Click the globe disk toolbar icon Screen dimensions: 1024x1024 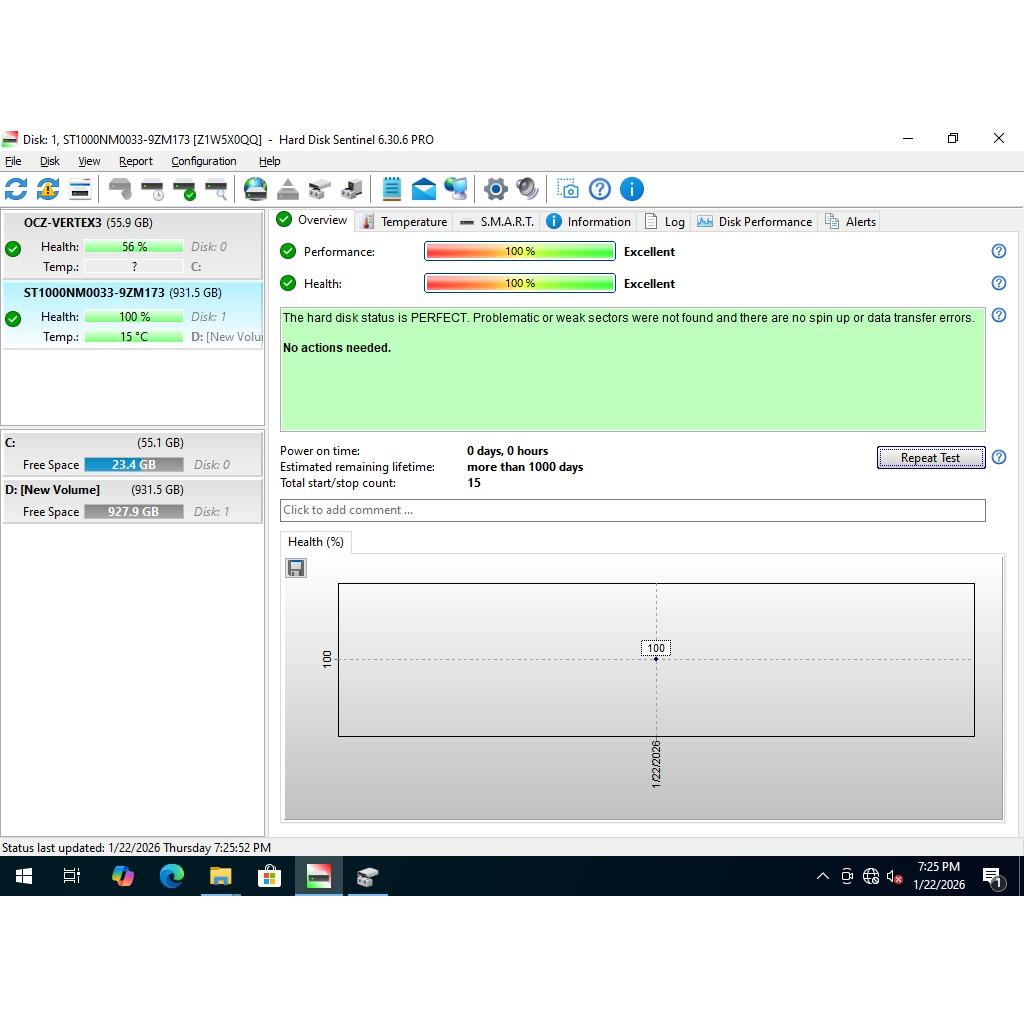pyautogui.click(x=256, y=189)
